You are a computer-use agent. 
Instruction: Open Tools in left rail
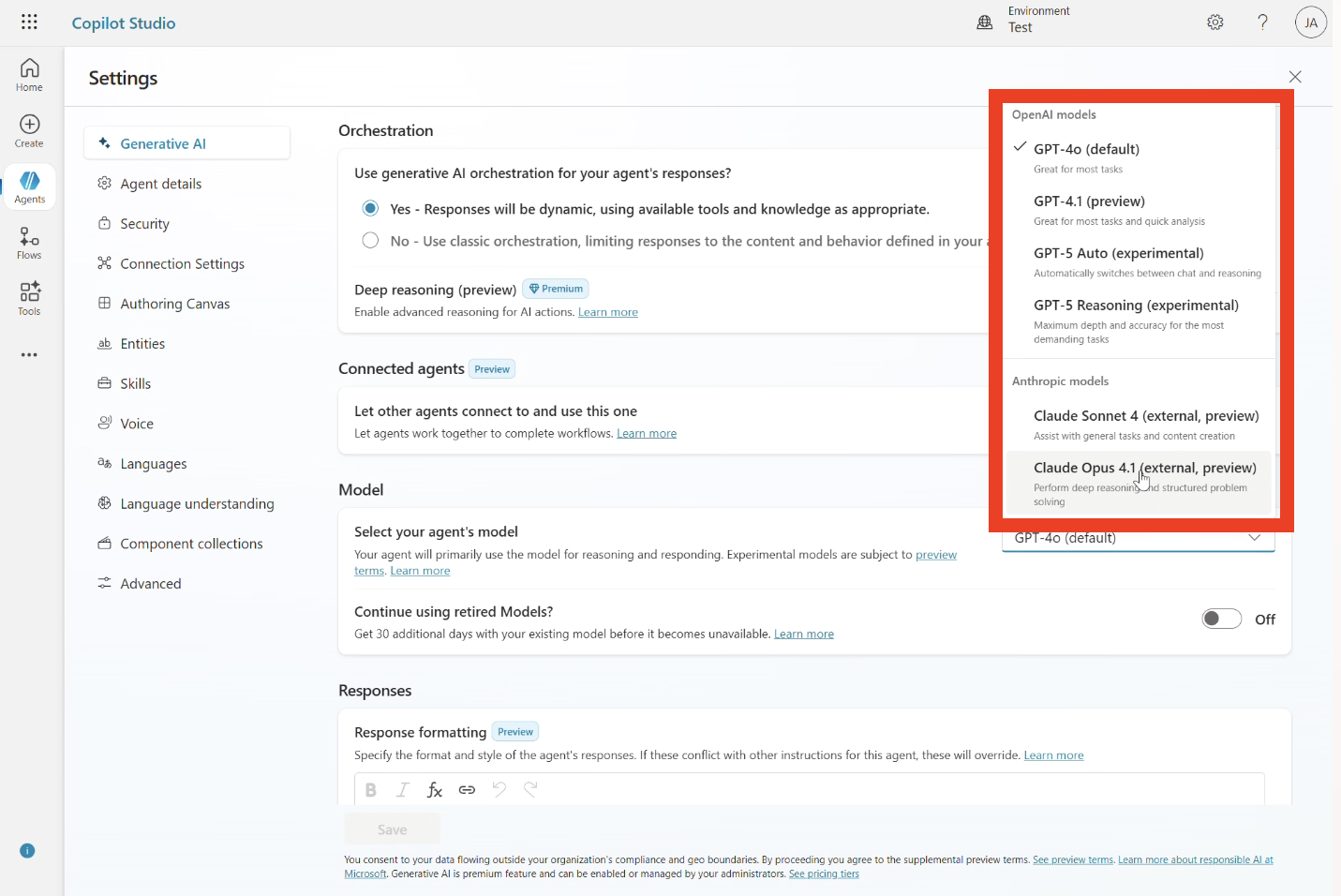29,299
